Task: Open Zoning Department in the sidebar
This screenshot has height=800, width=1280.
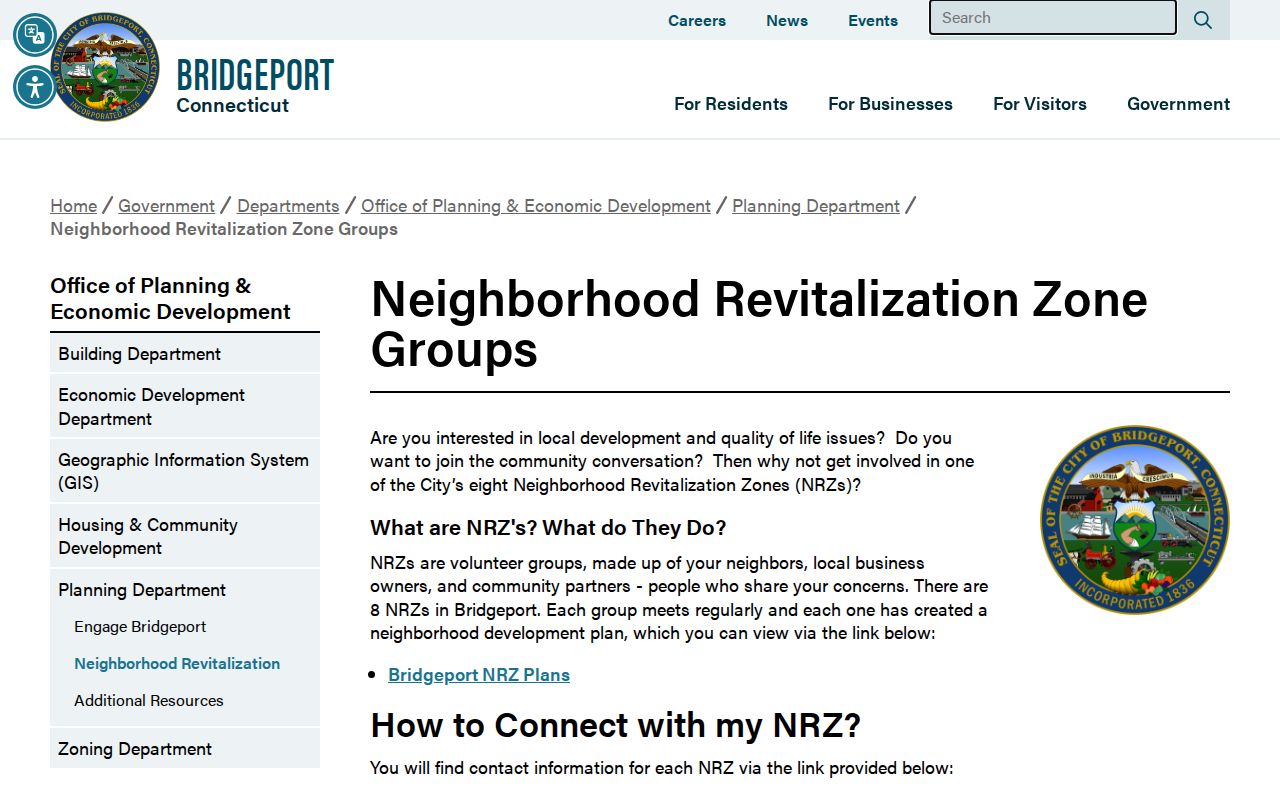Action: pyautogui.click(x=185, y=749)
